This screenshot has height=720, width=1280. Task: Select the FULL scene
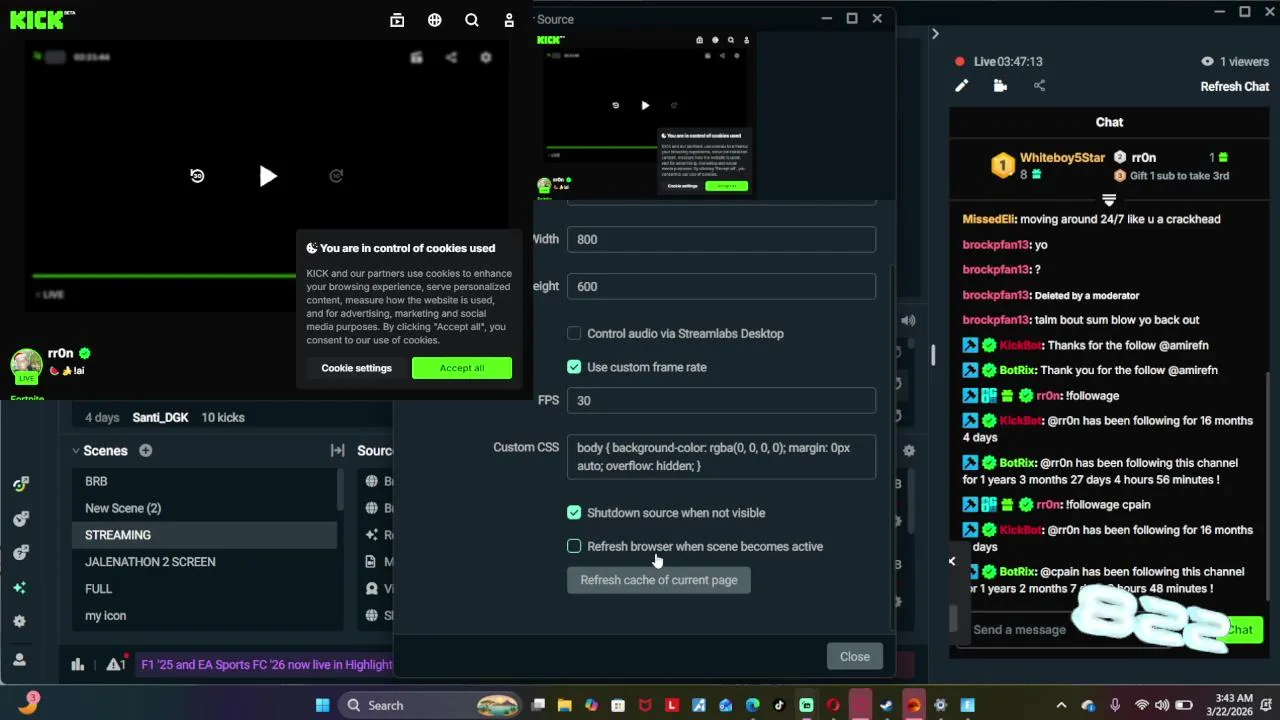click(x=204, y=589)
